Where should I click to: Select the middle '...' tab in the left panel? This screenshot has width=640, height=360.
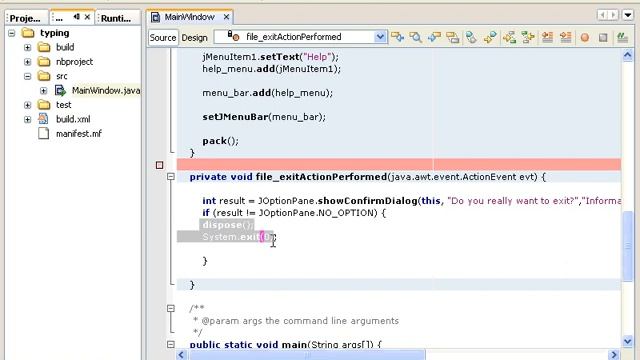coord(60,18)
